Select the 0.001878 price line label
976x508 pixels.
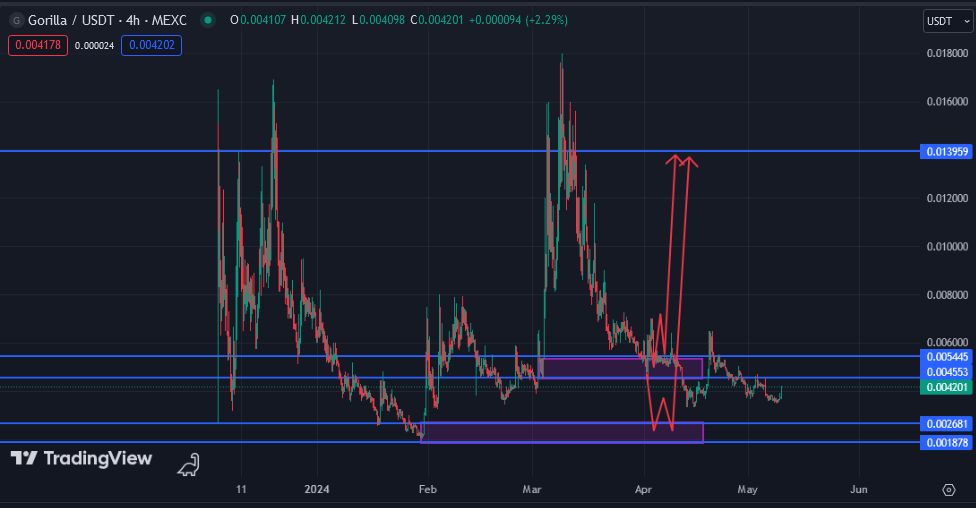947,443
